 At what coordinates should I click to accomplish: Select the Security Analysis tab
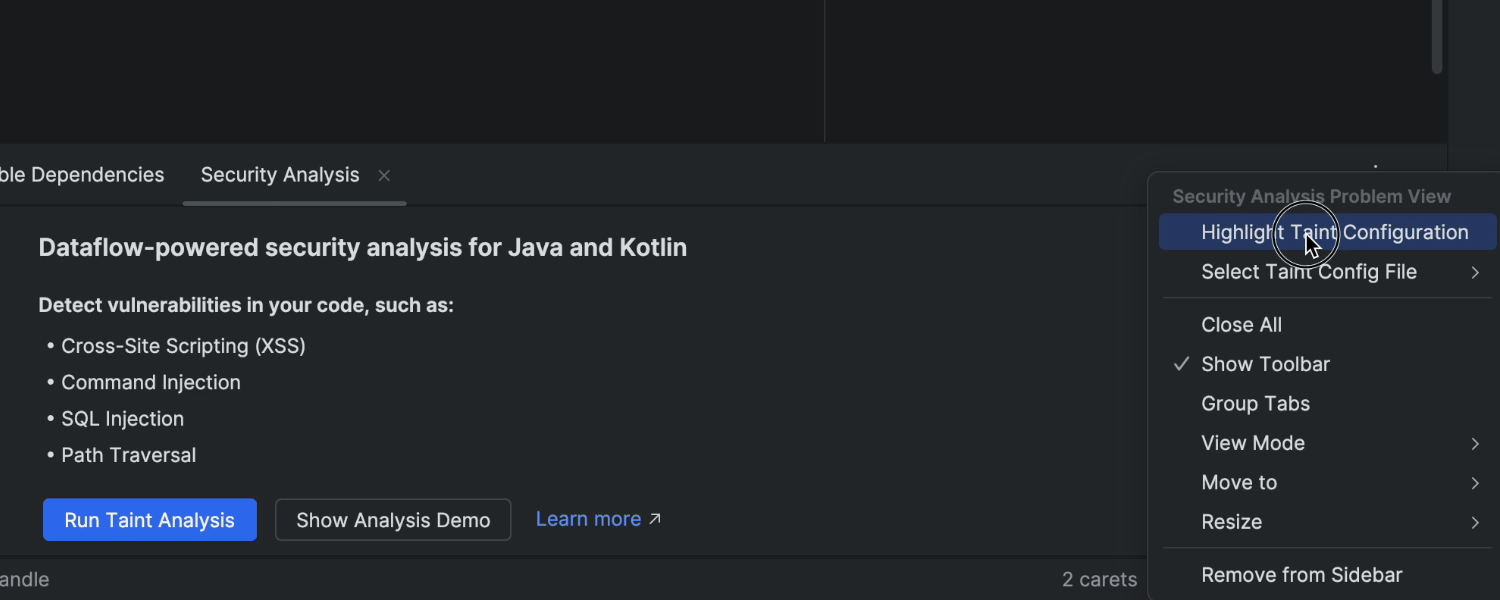[x=279, y=175]
